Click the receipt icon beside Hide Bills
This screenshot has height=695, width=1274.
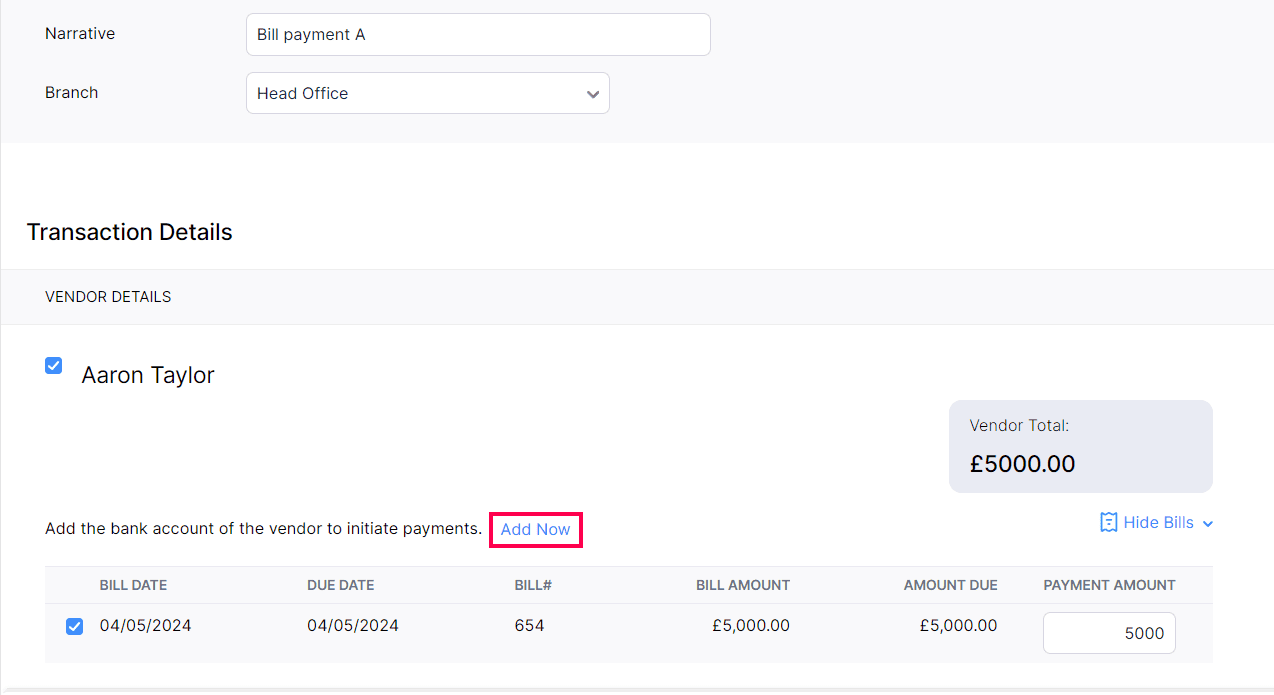coord(1108,522)
